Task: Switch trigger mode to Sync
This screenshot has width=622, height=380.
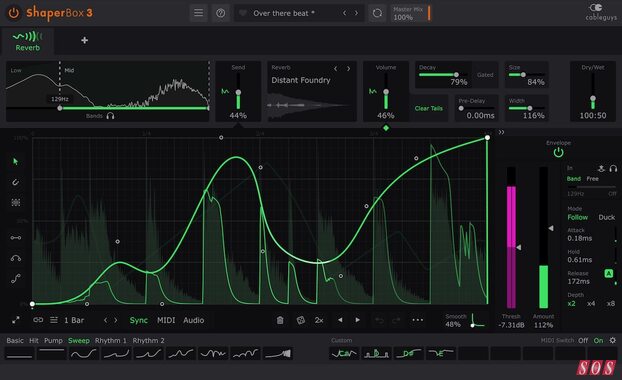Action: point(139,320)
